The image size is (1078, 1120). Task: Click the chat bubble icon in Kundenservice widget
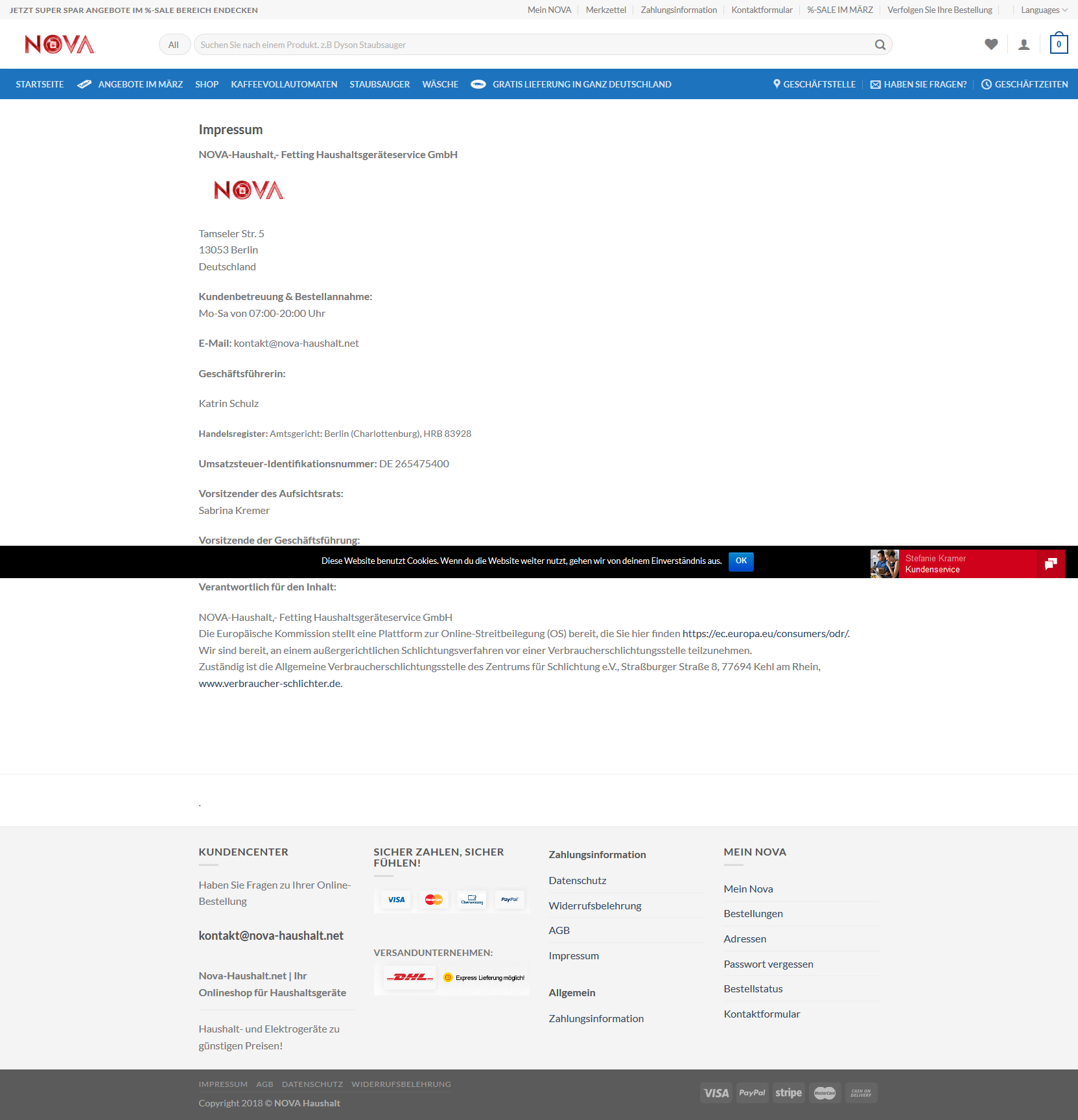pyautogui.click(x=1051, y=564)
